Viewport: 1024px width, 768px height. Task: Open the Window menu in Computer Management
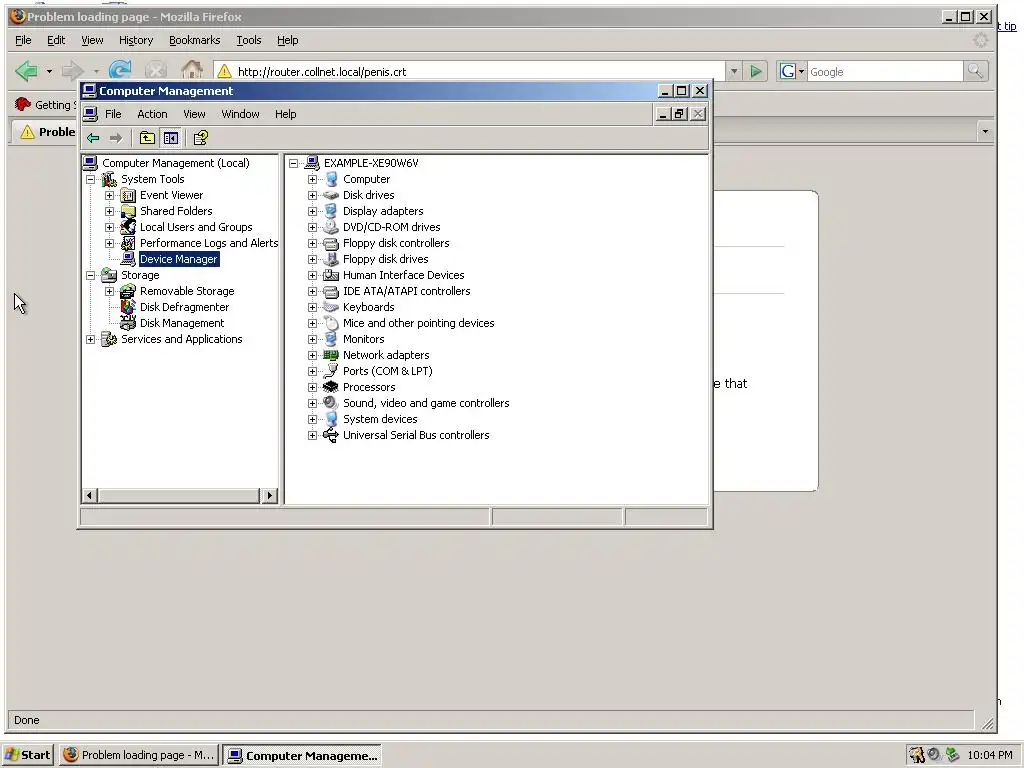[x=240, y=114]
